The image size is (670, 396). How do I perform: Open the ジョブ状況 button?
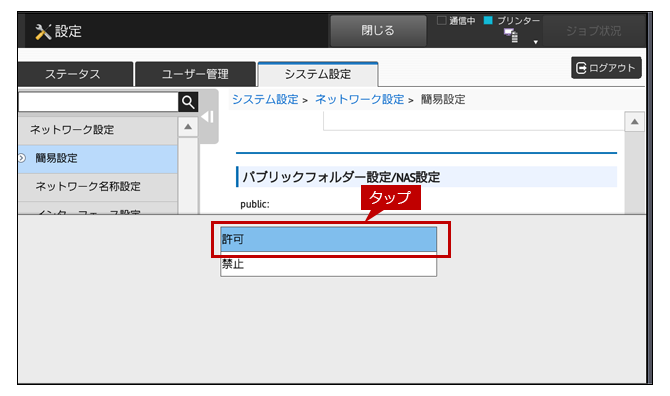click(594, 31)
